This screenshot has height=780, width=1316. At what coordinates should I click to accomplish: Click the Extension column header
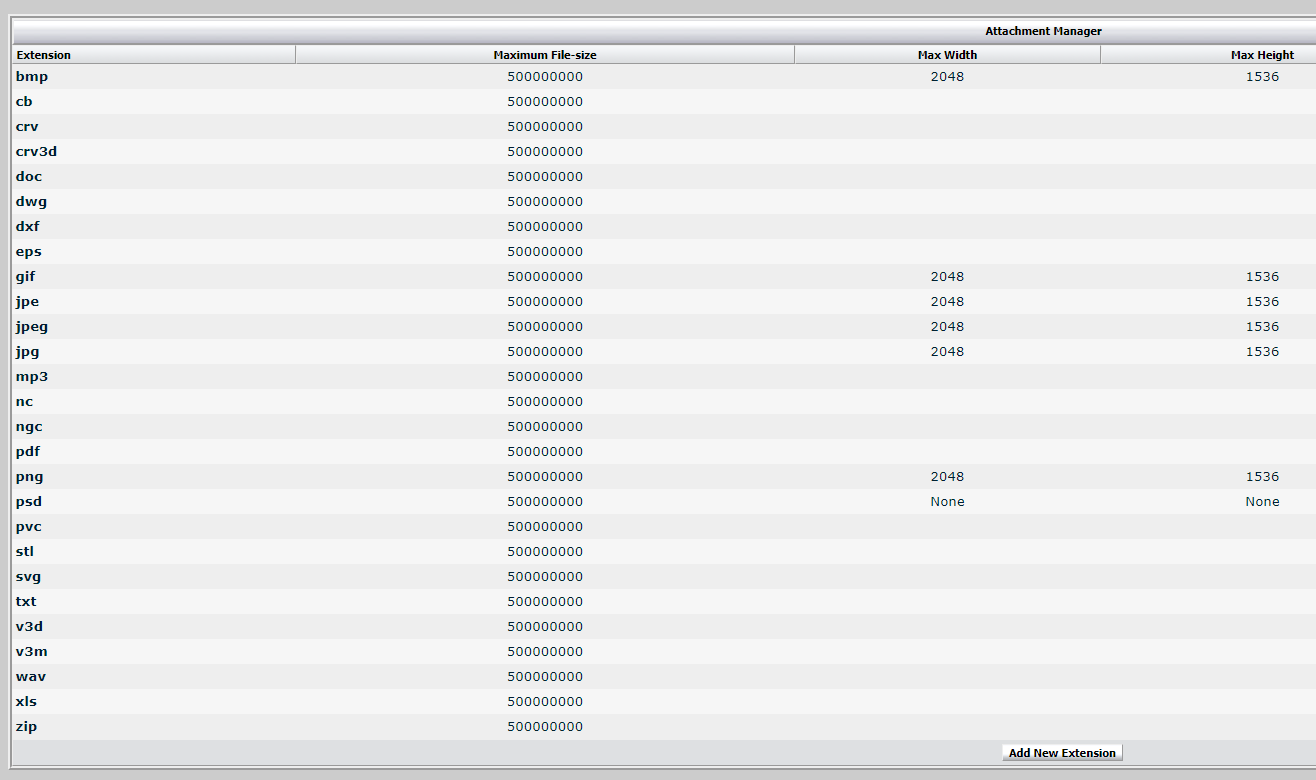pyautogui.click(x=44, y=55)
